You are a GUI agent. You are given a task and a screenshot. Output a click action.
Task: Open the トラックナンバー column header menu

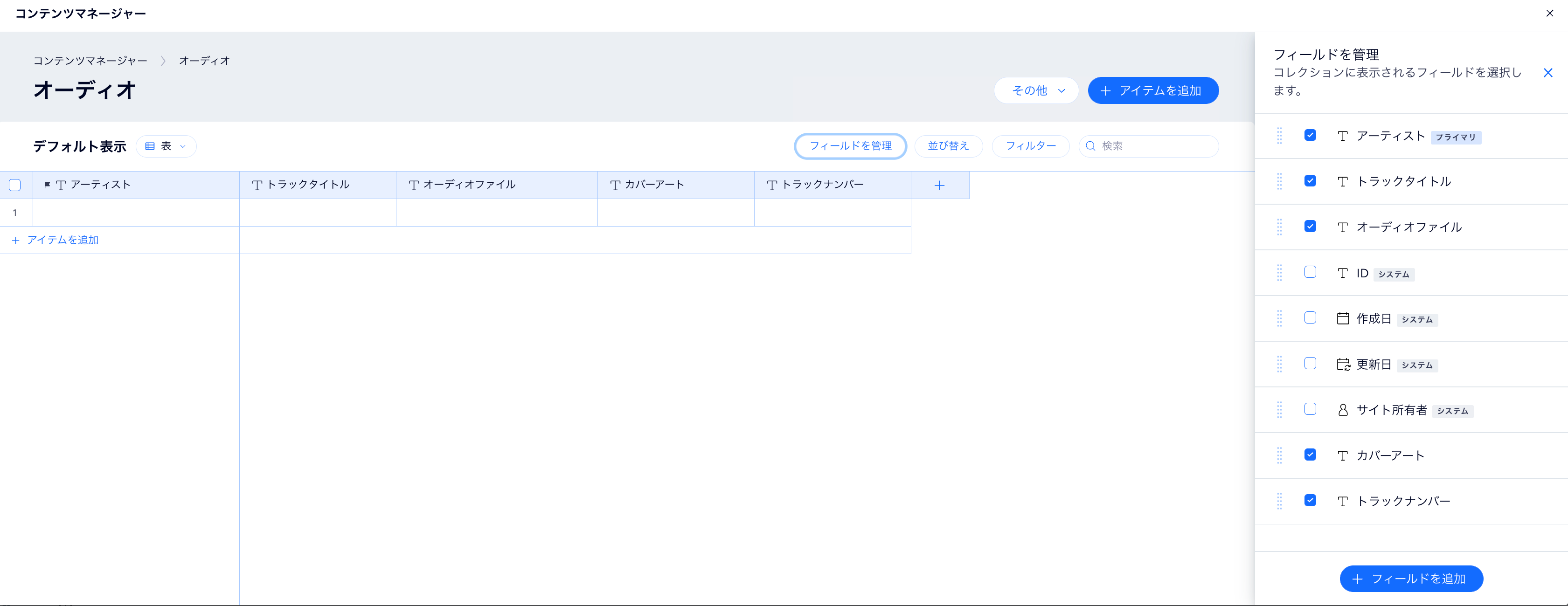pos(833,185)
